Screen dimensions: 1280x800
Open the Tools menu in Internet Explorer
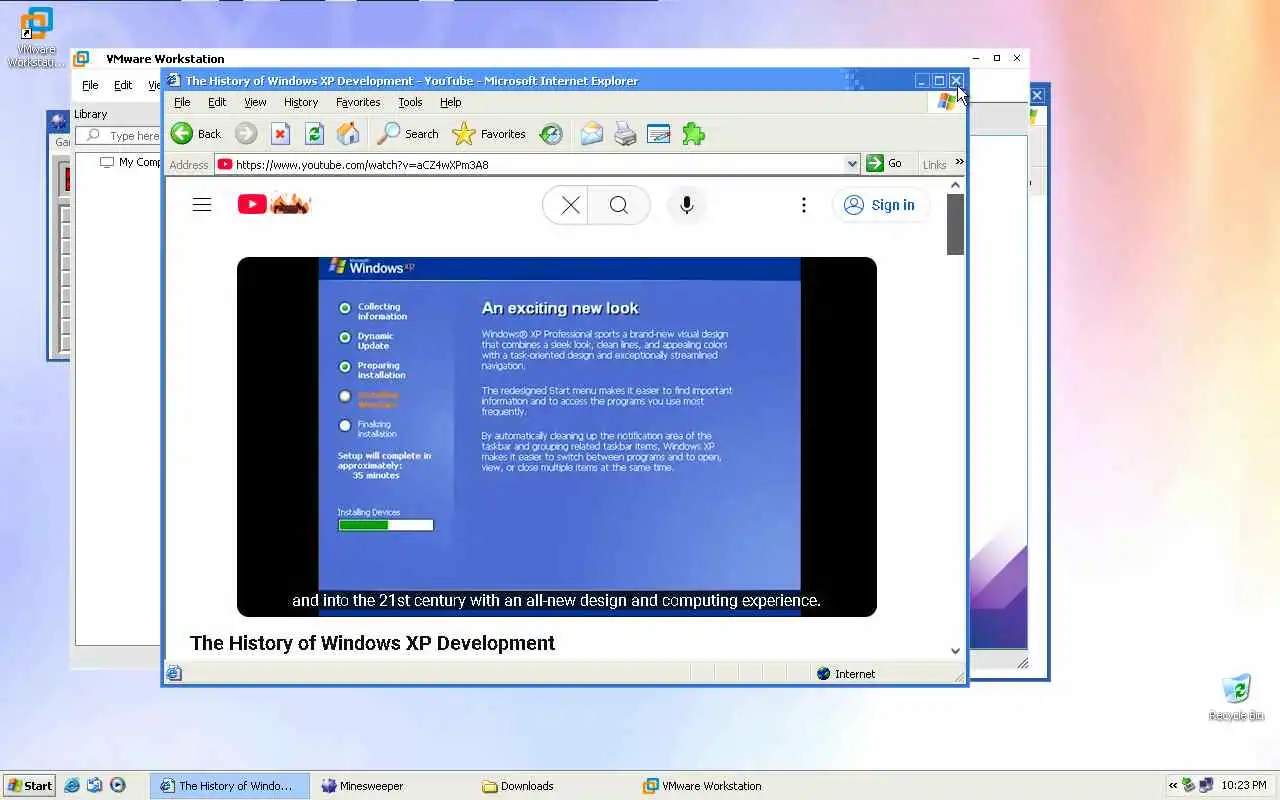pos(410,102)
